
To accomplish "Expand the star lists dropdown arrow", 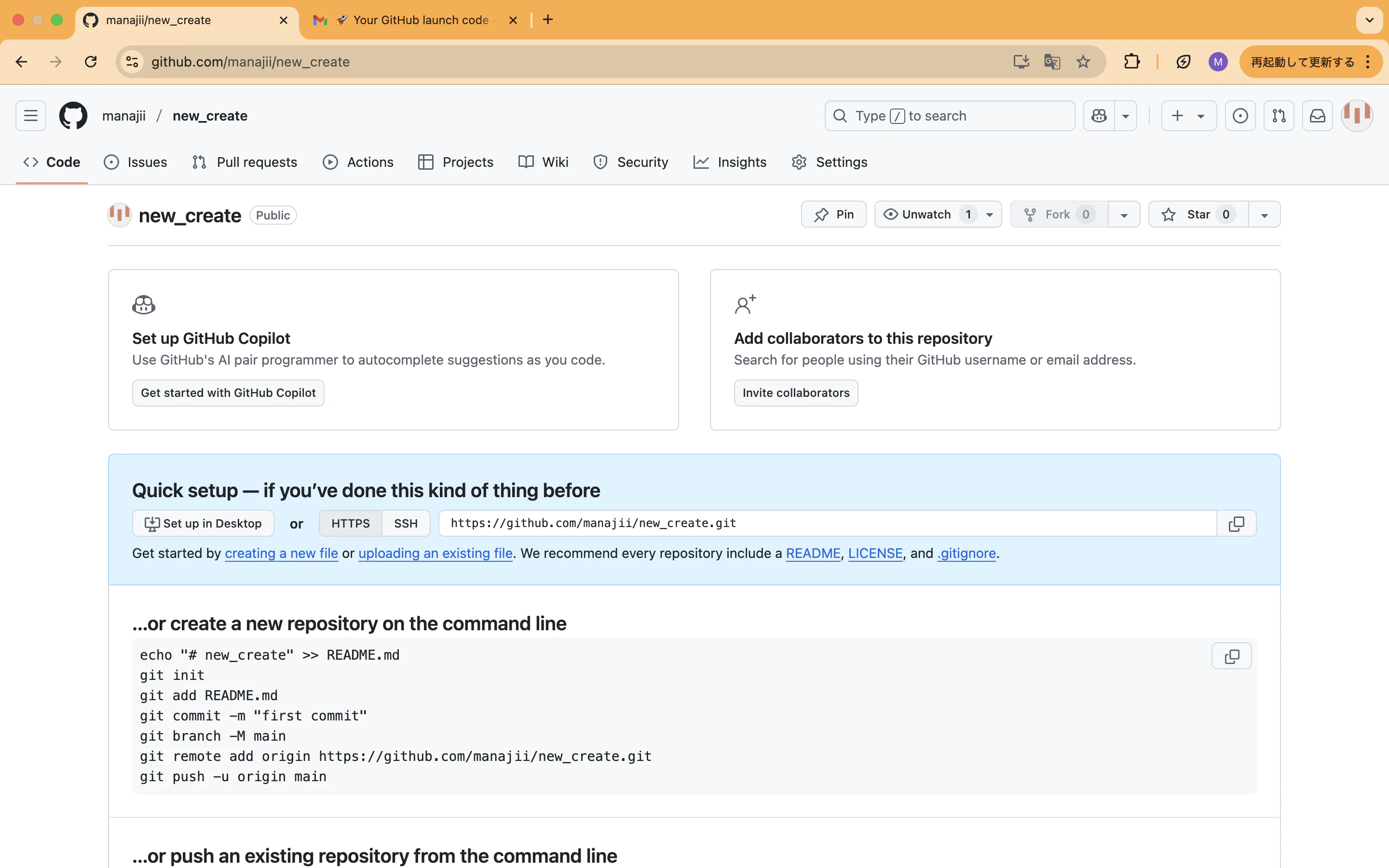I will coord(1265,215).
